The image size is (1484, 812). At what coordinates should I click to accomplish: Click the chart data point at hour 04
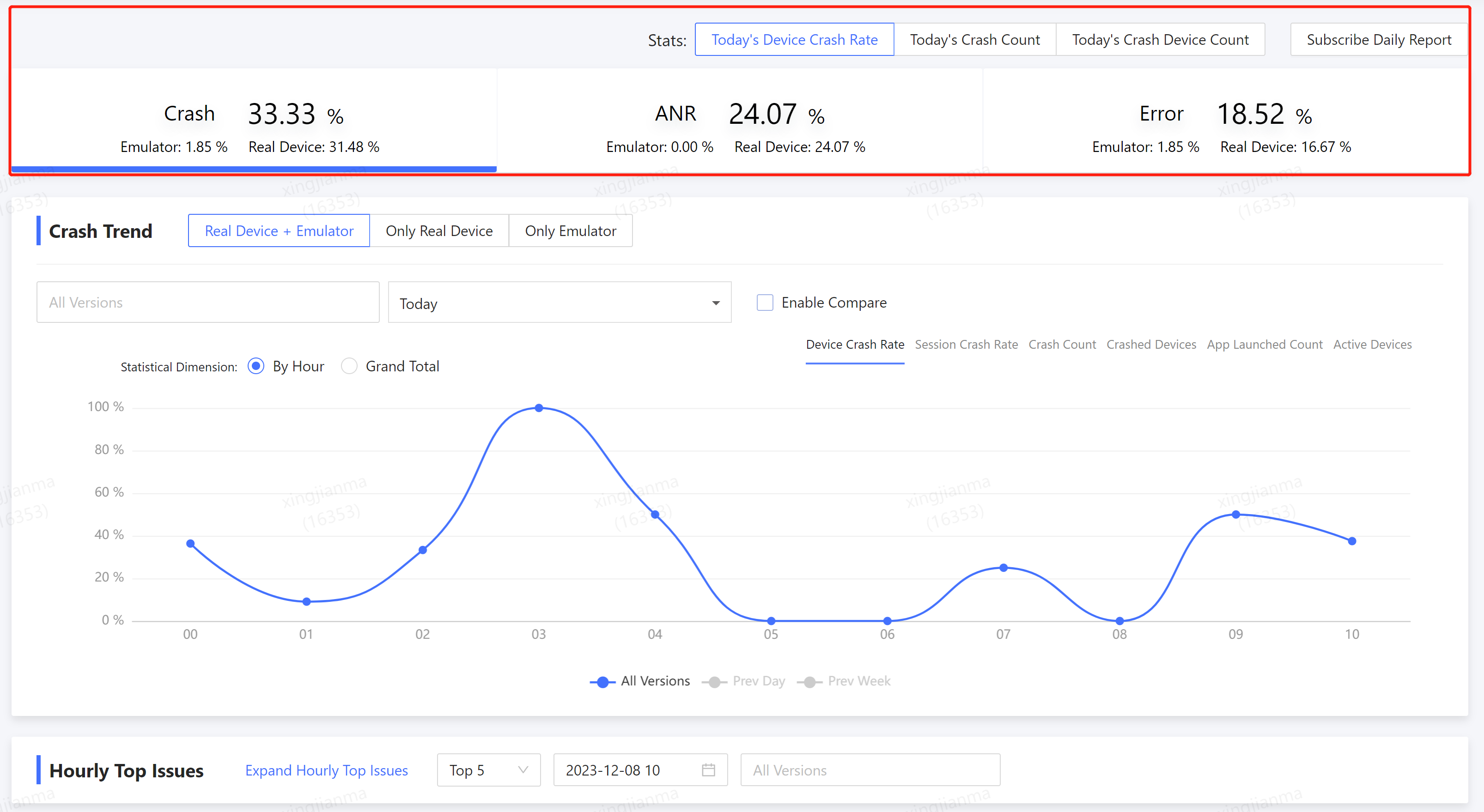655,514
